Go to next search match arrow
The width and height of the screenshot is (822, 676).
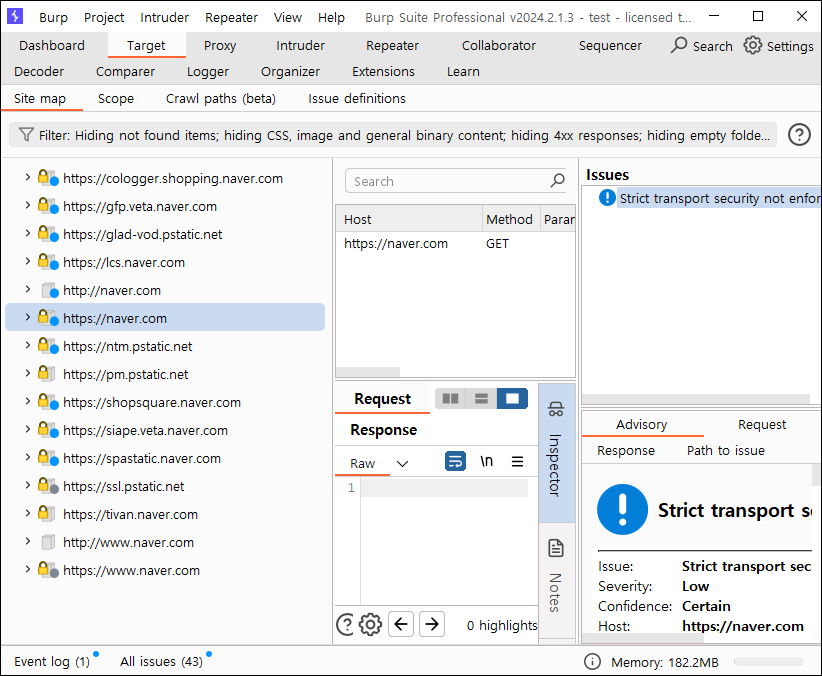point(432,624)
